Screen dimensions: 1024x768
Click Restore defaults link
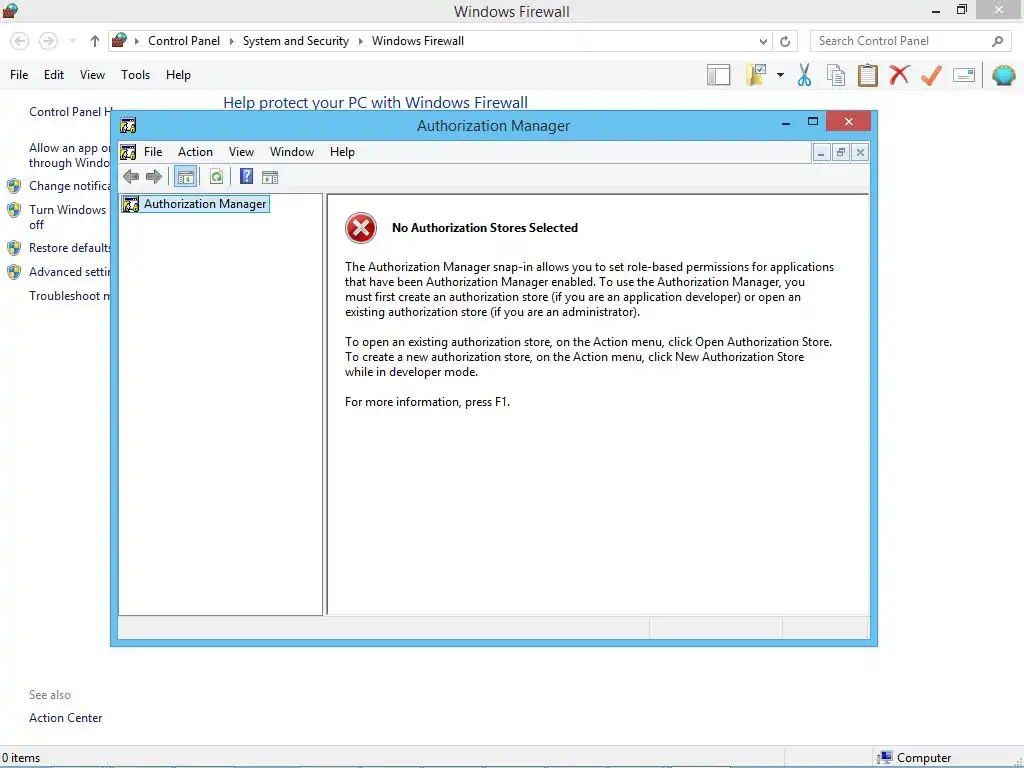click(70, 248)
